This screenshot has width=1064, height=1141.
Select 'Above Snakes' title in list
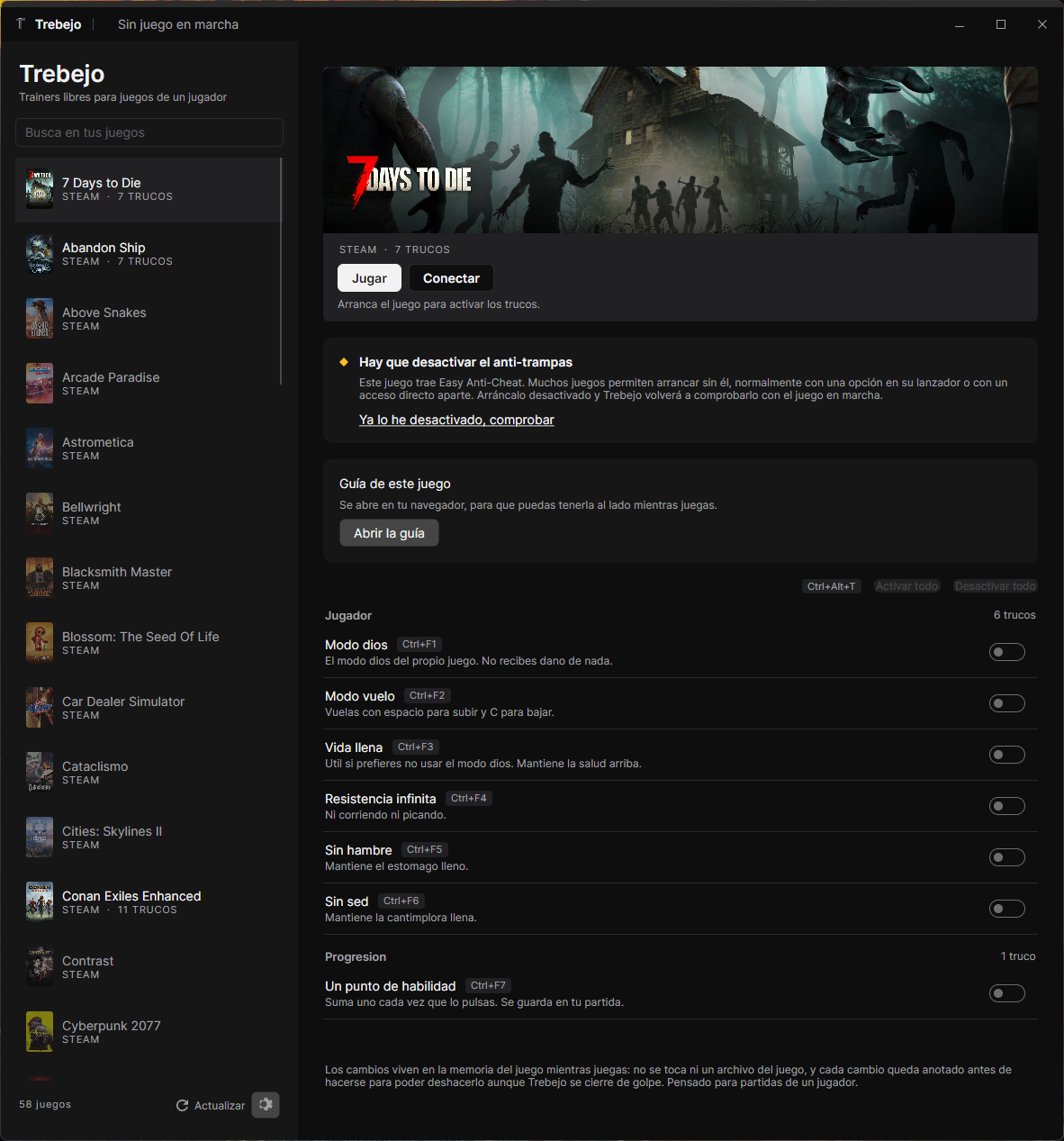tap(104, 312)
